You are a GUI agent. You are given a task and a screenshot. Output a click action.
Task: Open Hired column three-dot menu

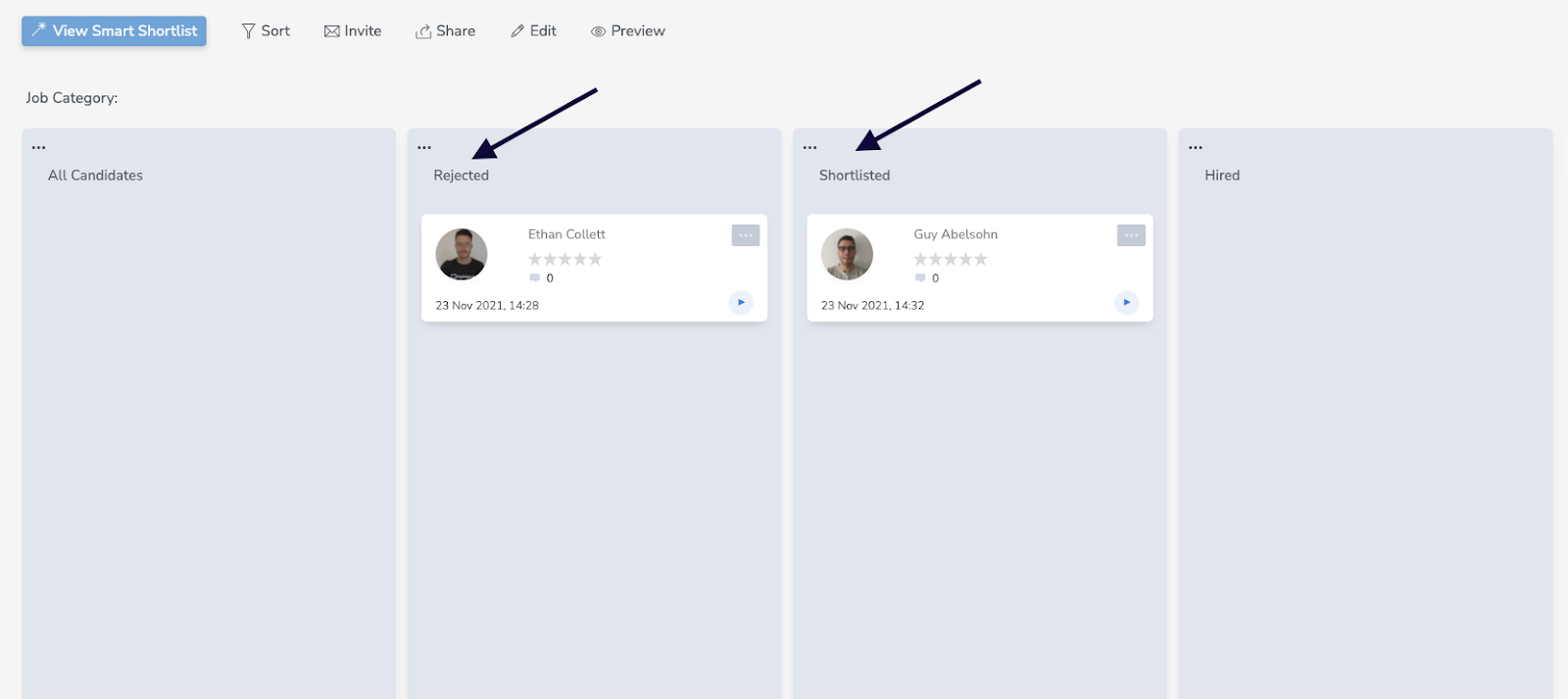click(1196, 148)
